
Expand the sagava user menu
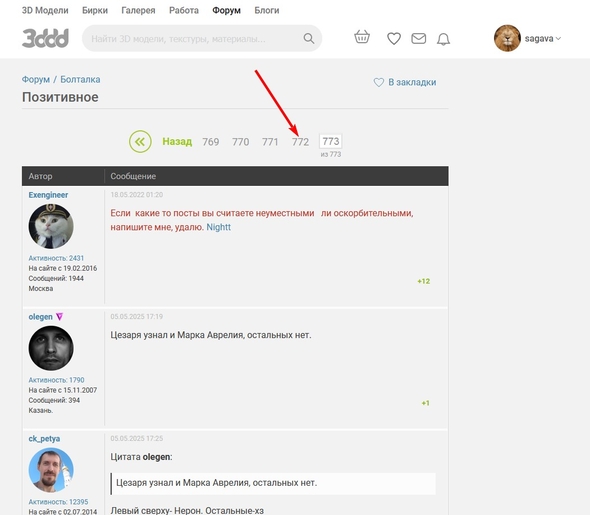[542, 38]
